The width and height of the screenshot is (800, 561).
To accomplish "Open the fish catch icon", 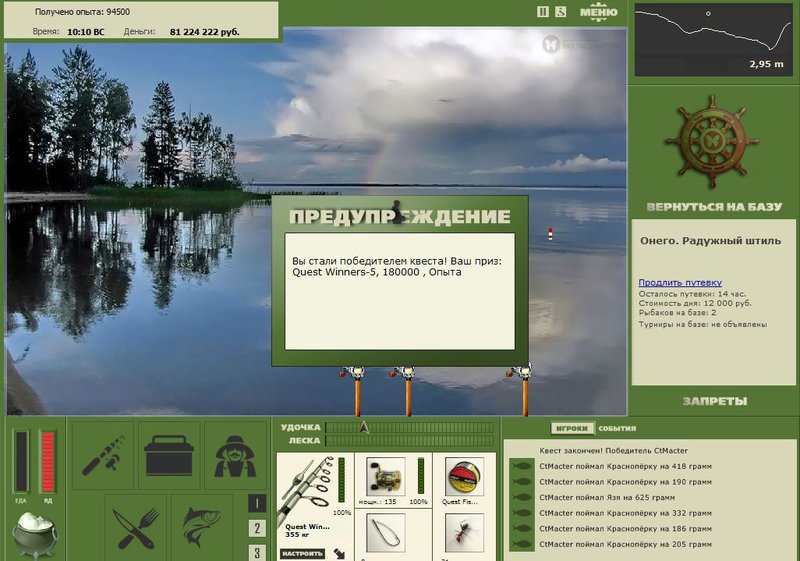I will (202, 527).
